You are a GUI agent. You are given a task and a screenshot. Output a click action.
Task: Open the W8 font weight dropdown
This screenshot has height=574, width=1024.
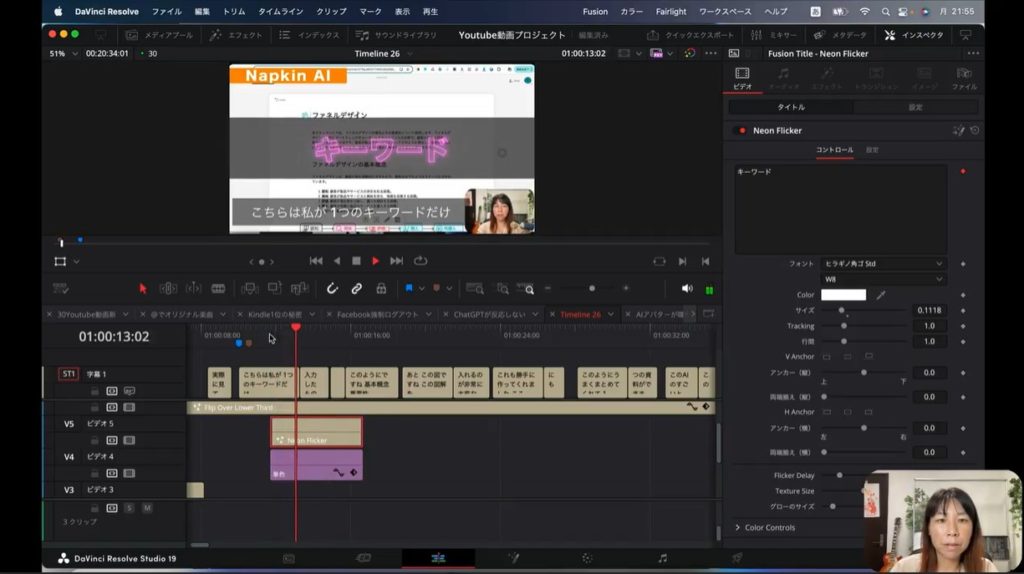[x=883, y=279]
